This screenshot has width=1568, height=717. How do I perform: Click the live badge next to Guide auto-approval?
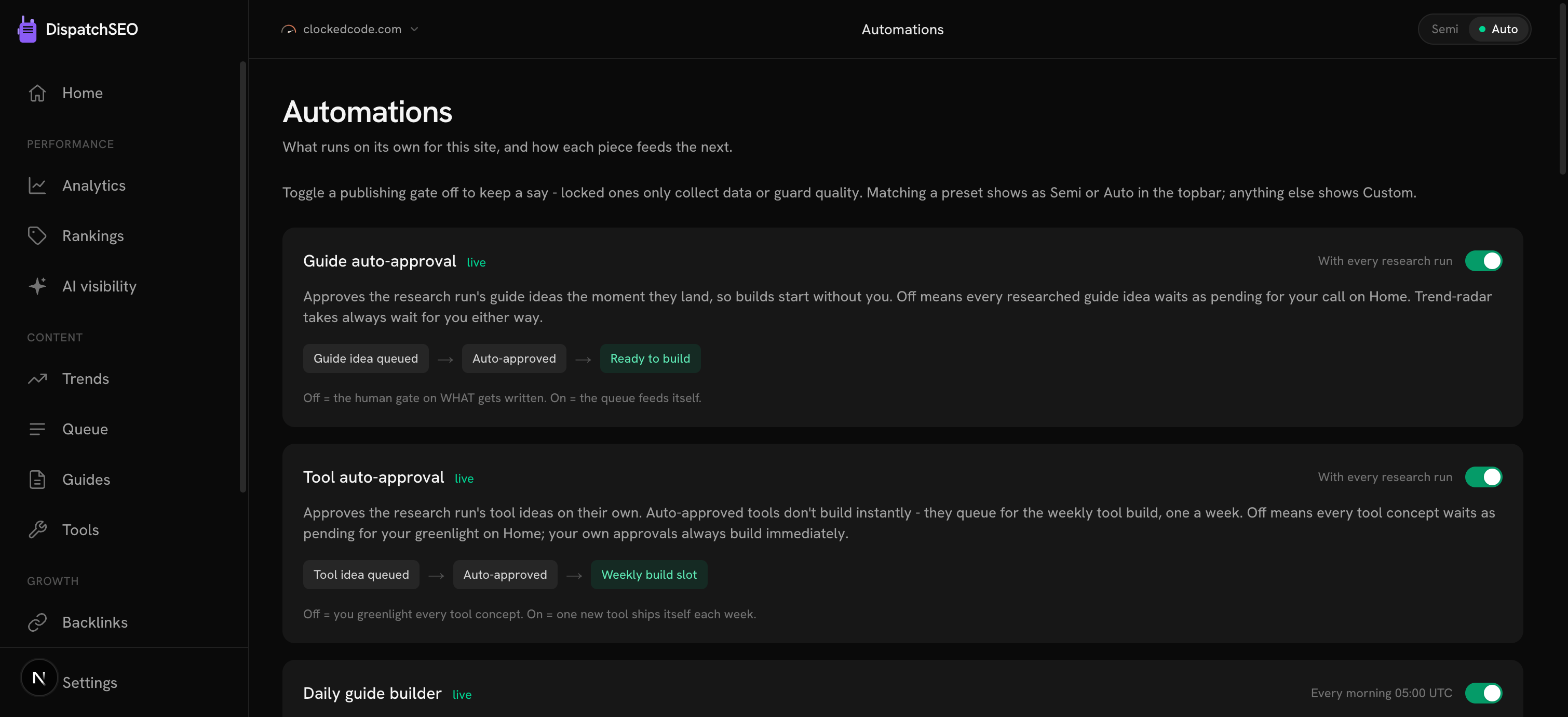476,262
